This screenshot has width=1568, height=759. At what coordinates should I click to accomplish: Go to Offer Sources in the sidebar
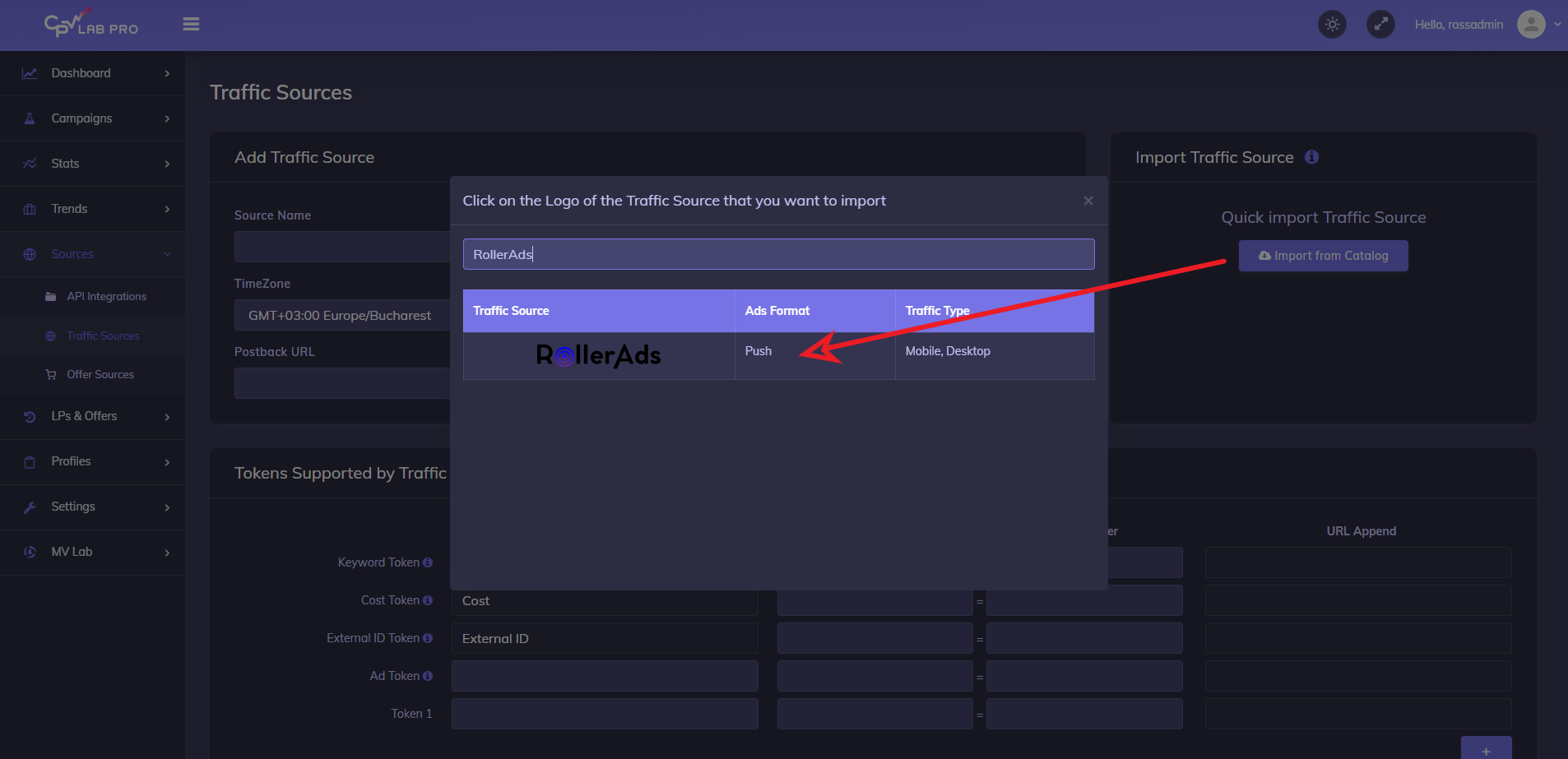click(100, 375)
